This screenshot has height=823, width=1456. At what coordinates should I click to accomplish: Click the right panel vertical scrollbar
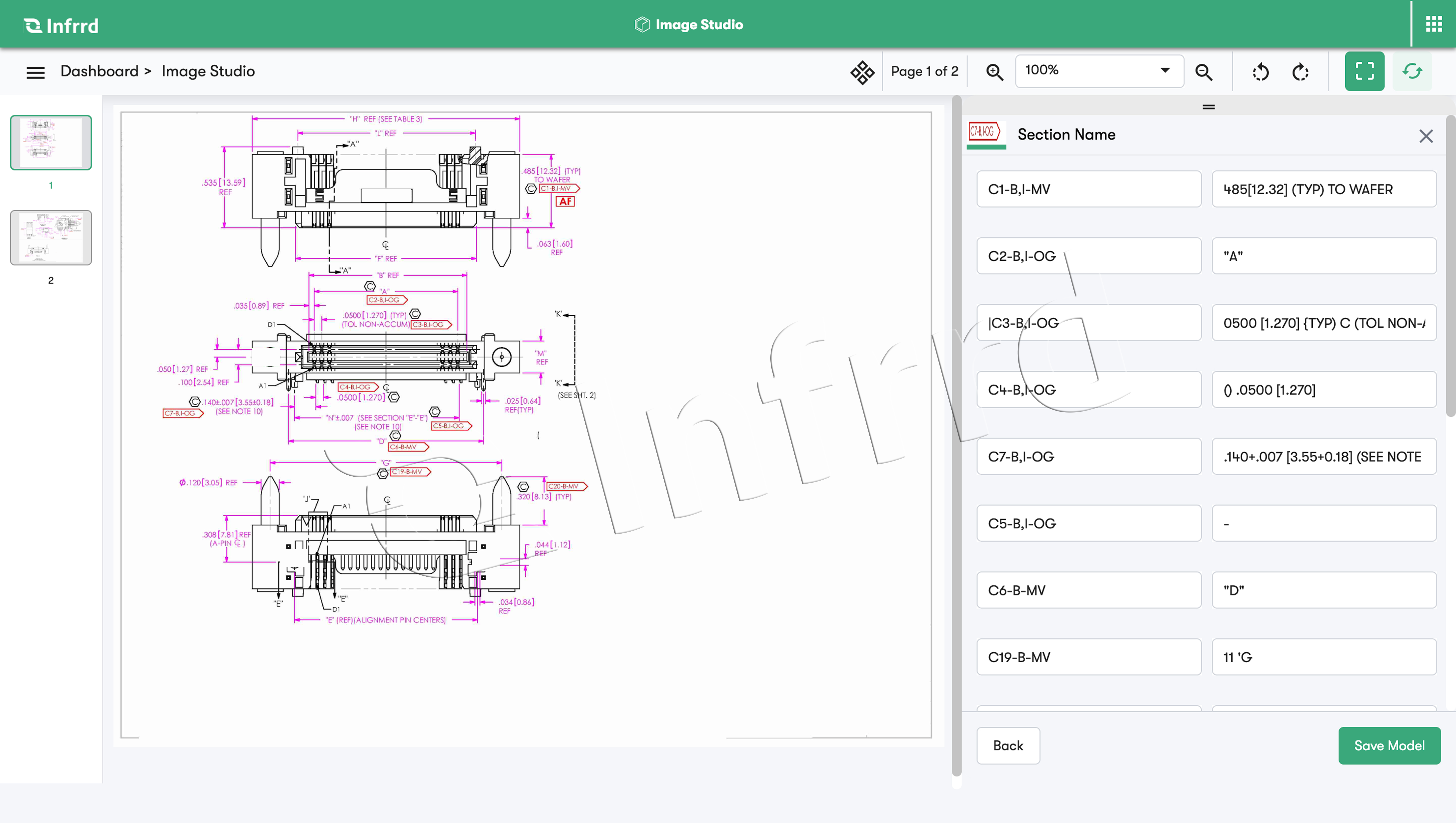[1450, 266]
